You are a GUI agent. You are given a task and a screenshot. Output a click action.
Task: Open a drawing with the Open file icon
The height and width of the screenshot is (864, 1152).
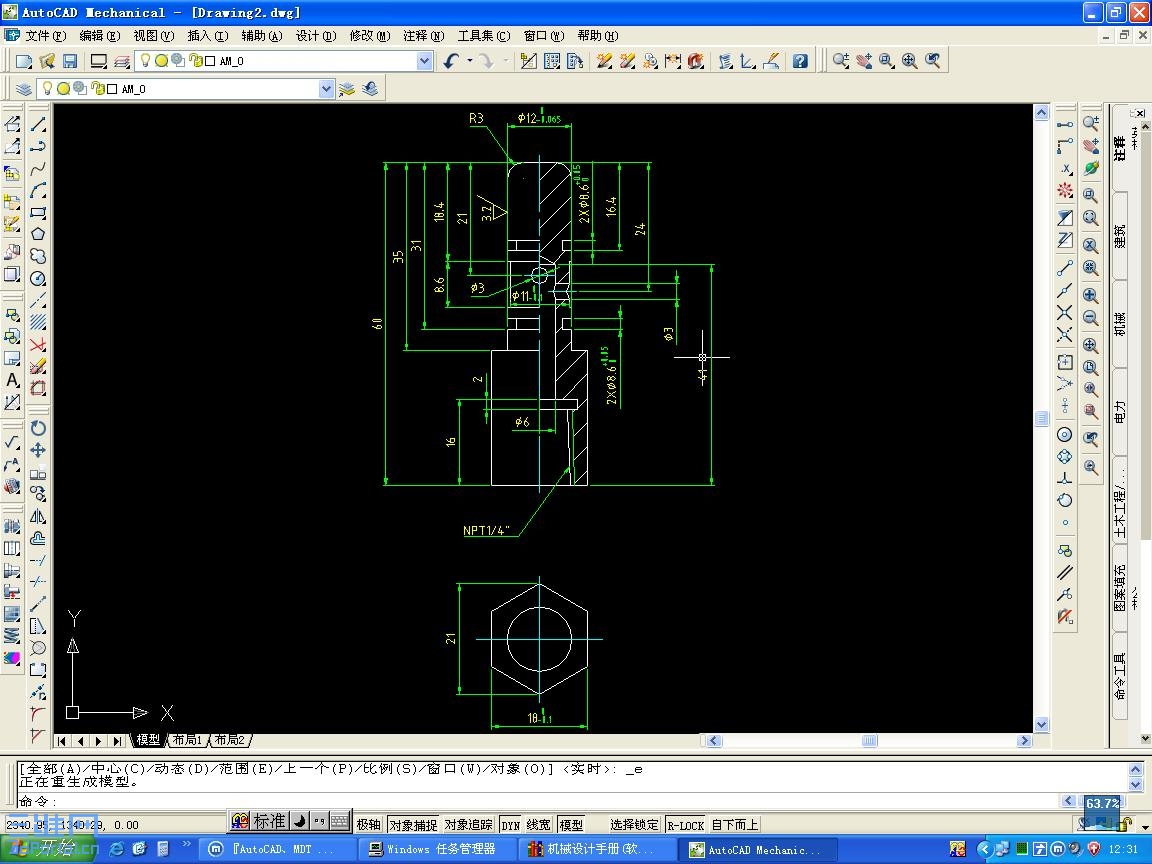[x=47, y=61]
